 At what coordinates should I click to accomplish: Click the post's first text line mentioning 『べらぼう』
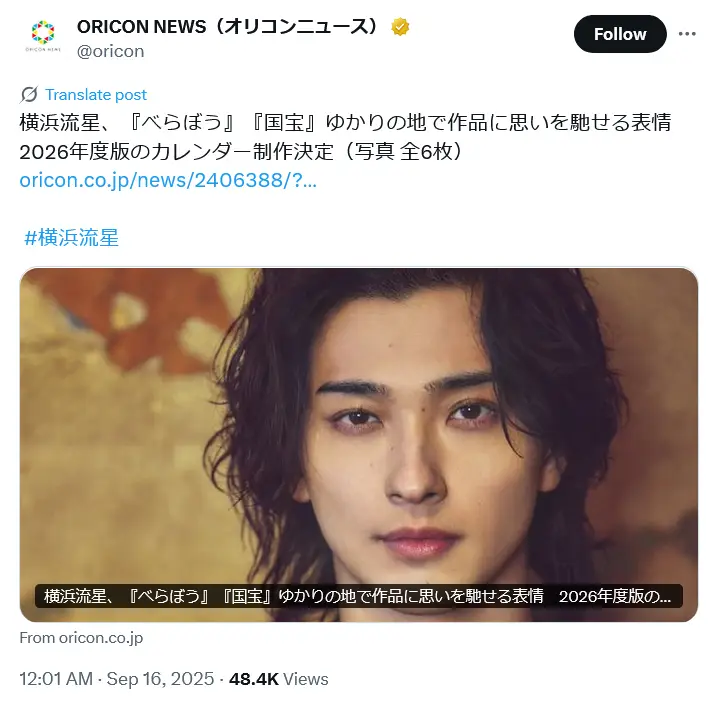pos(345,123)
